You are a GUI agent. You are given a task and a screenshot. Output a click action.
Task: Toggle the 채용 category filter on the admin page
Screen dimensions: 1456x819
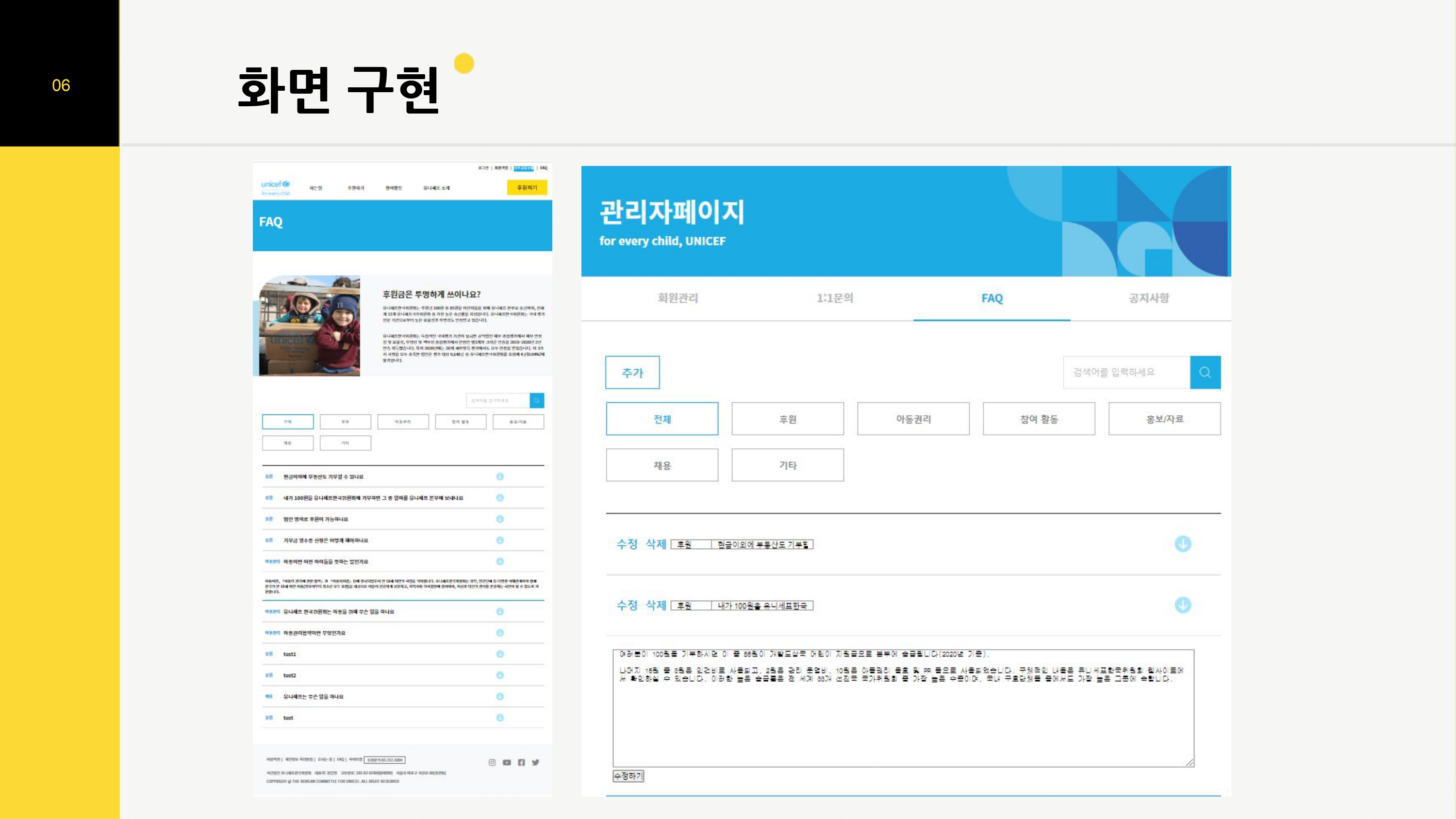coord(662,465)
